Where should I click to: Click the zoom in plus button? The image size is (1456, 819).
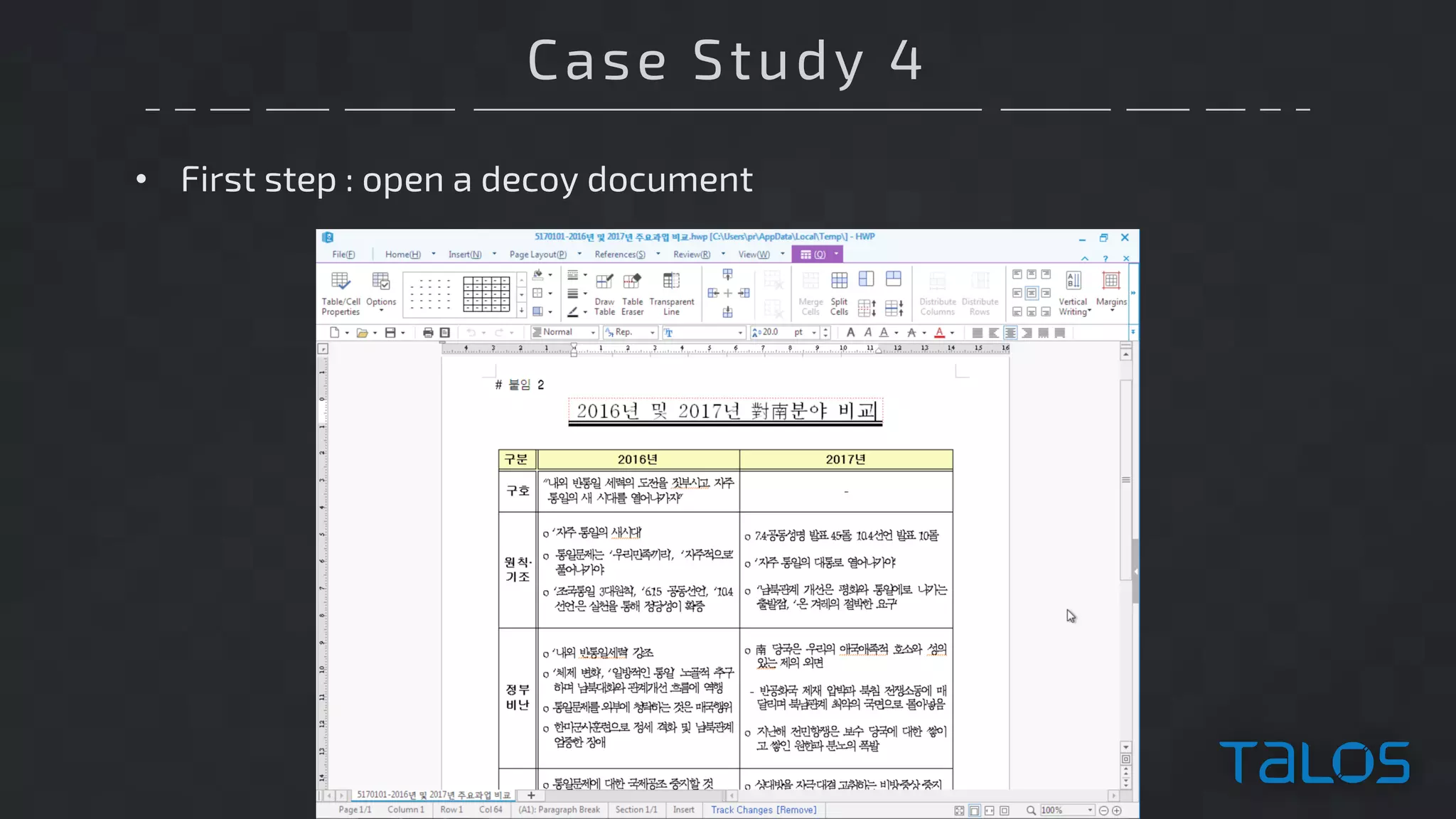1117,810
